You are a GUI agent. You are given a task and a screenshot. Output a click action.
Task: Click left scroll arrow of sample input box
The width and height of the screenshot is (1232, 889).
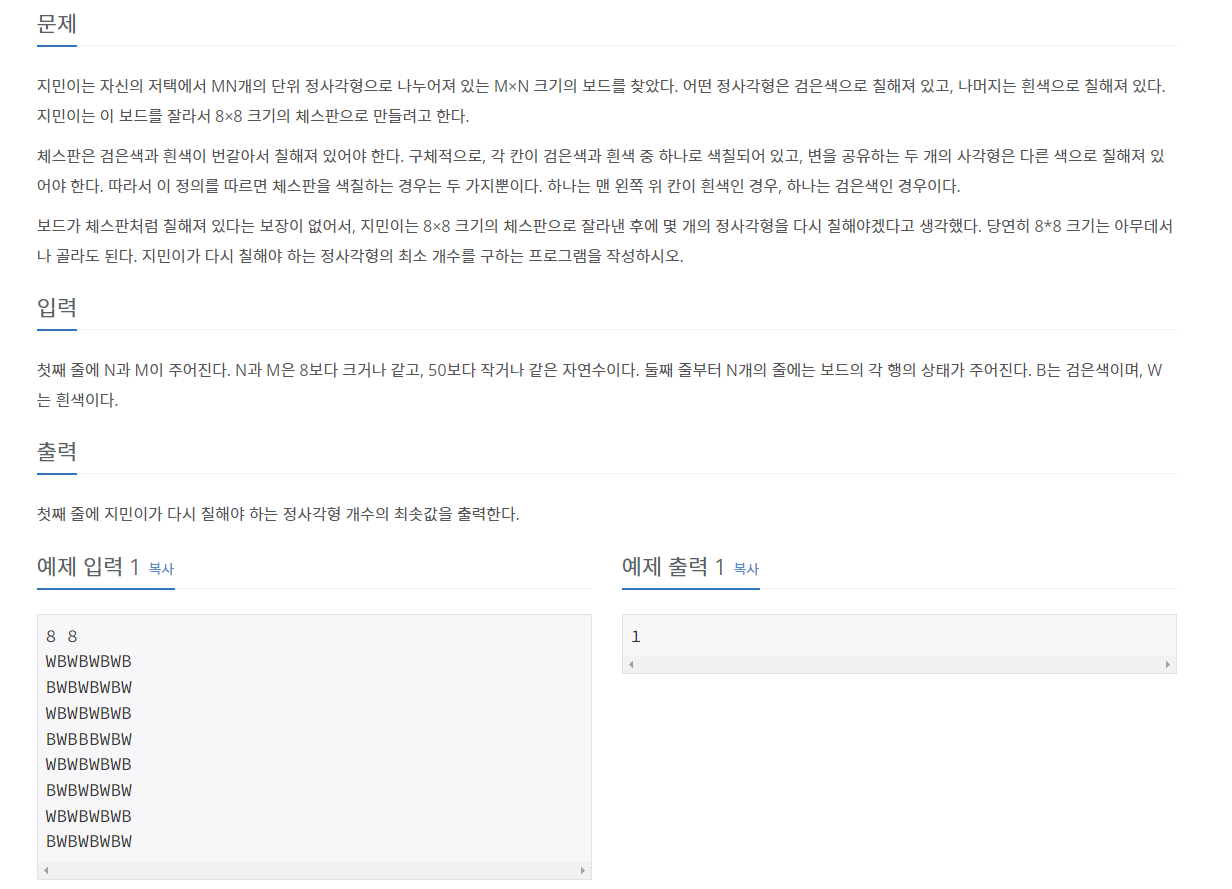[x=46, y=871]
